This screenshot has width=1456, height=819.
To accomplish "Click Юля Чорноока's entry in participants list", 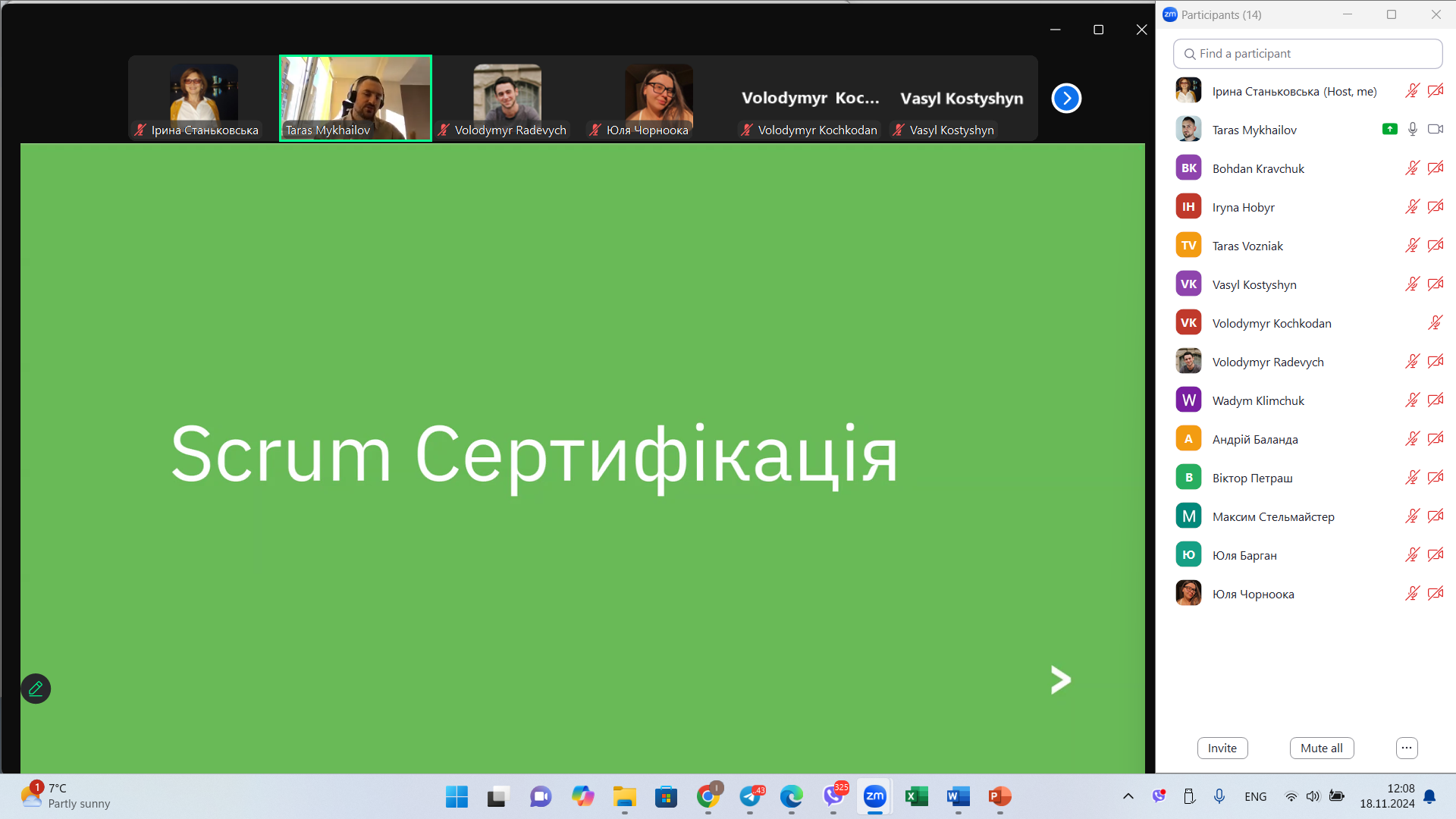I will tap(1253, 594).
